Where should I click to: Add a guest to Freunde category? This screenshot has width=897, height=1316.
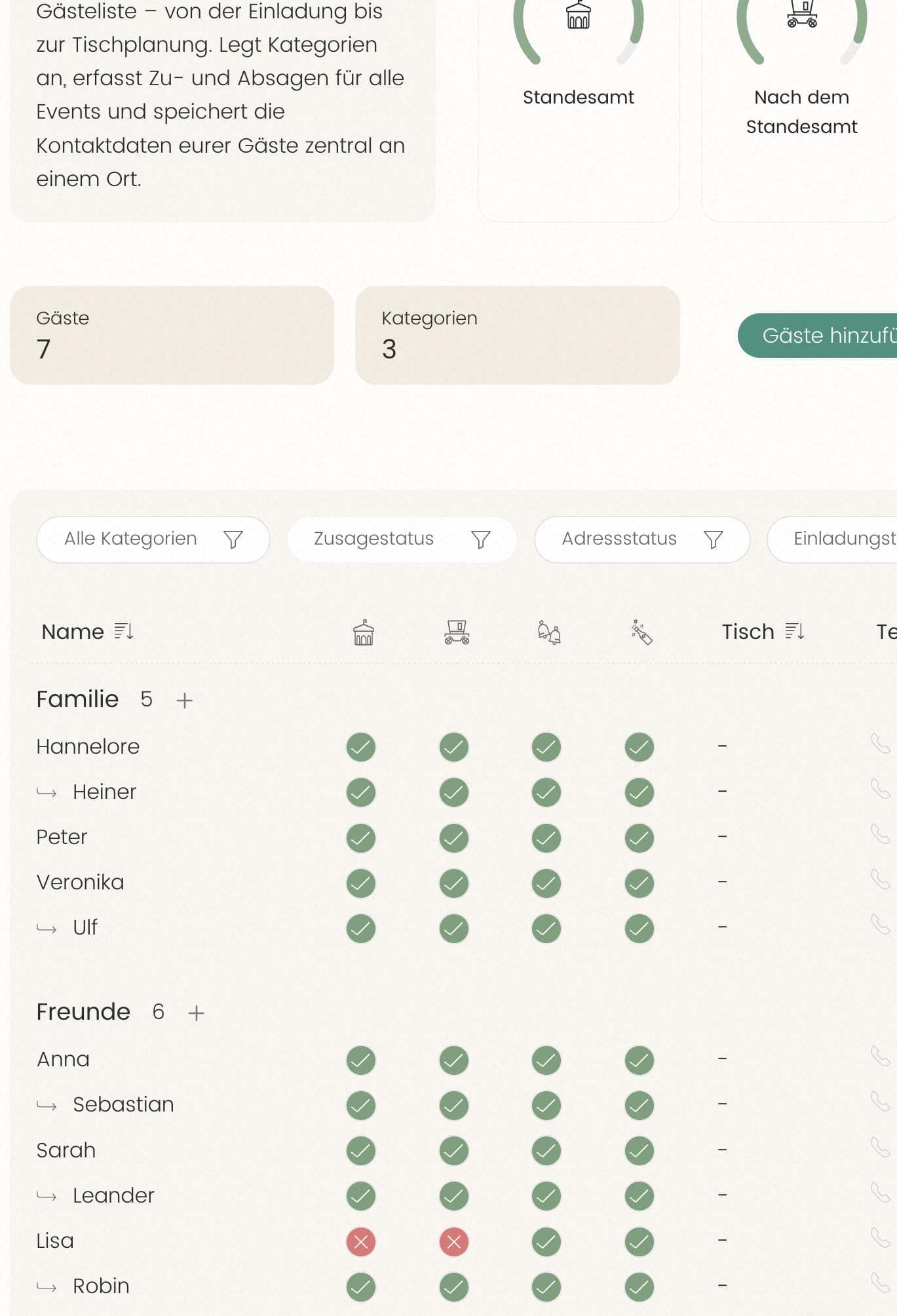click(197, 1013)
